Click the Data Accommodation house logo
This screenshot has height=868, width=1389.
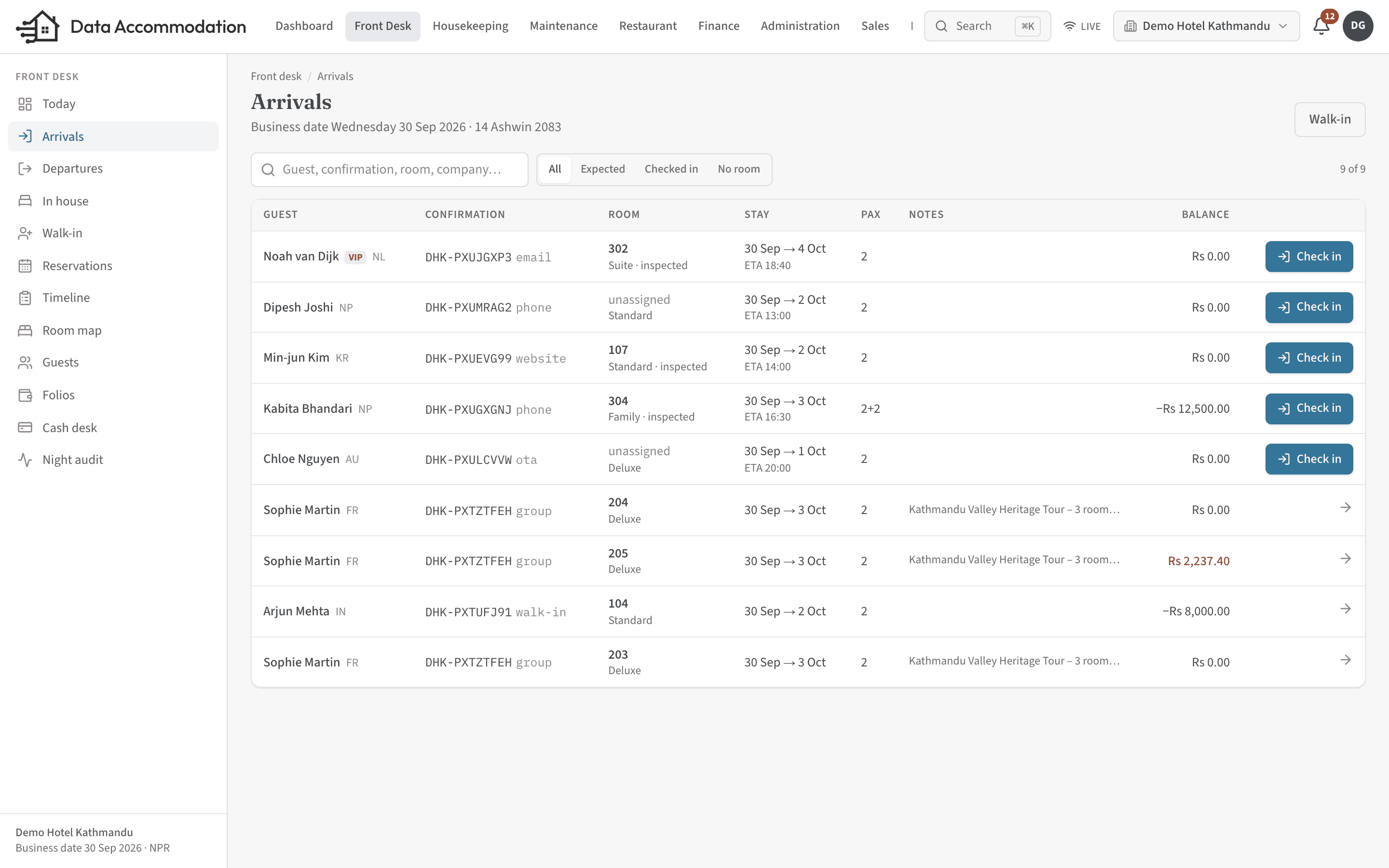click(38, 26)
